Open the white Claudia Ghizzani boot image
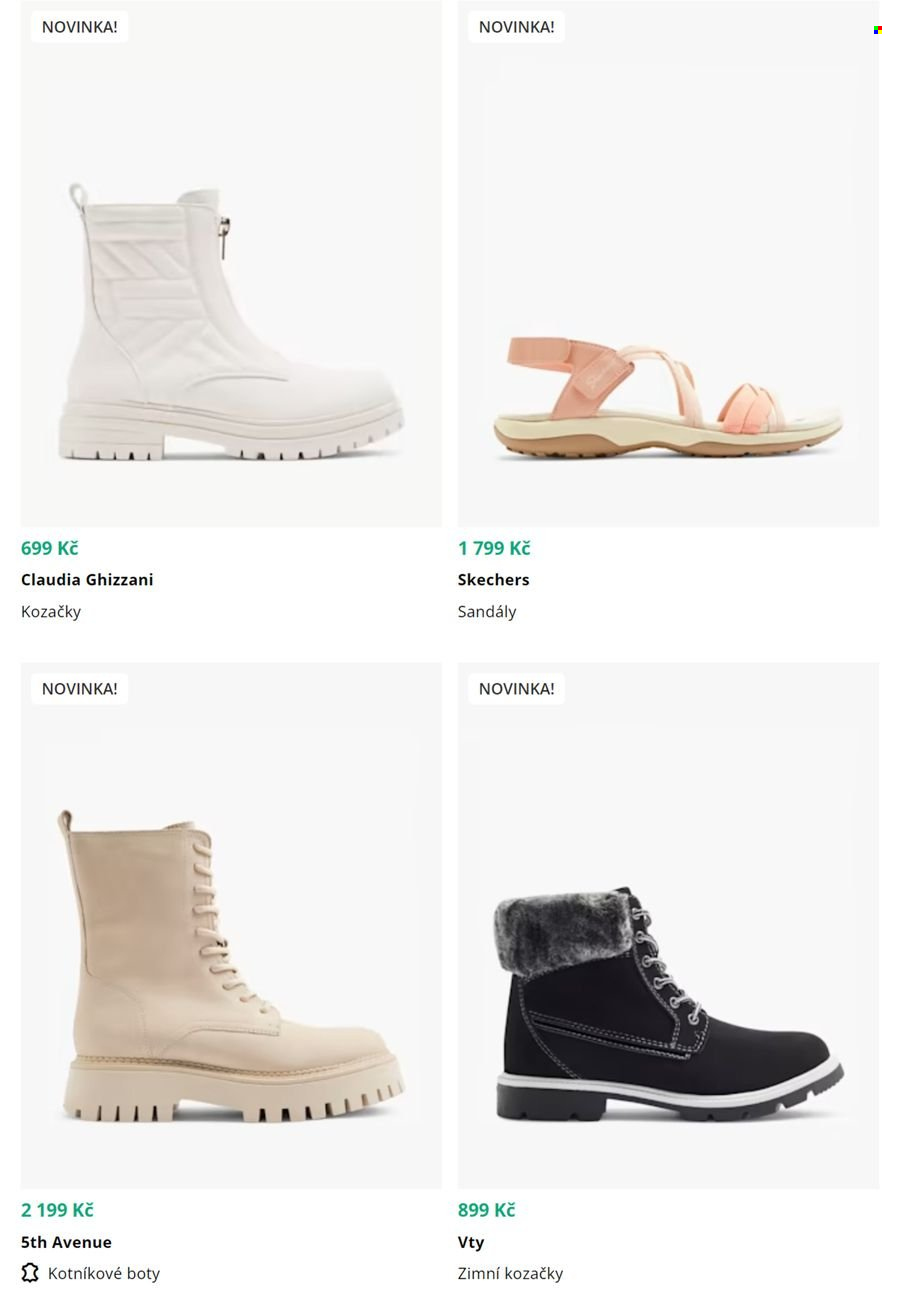900x1306 pixels. [x=231, y=263]
